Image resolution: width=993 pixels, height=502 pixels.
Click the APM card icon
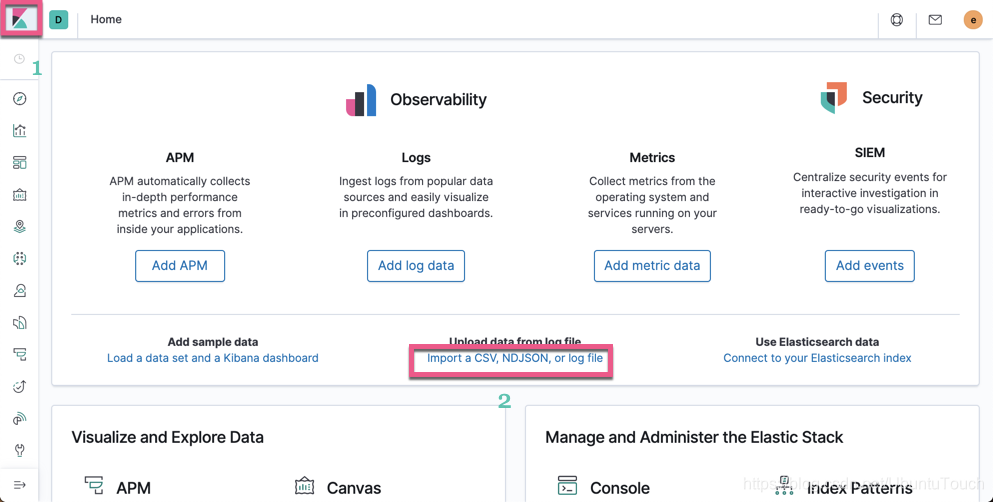pyautogui.click(x=94, y=486)
